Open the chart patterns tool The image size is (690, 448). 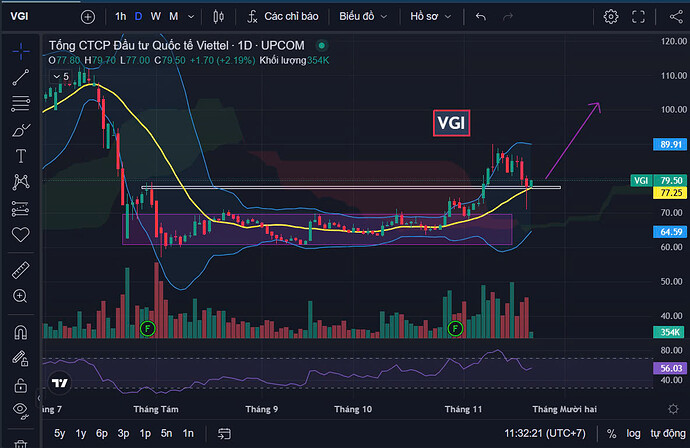click(21, 182)
